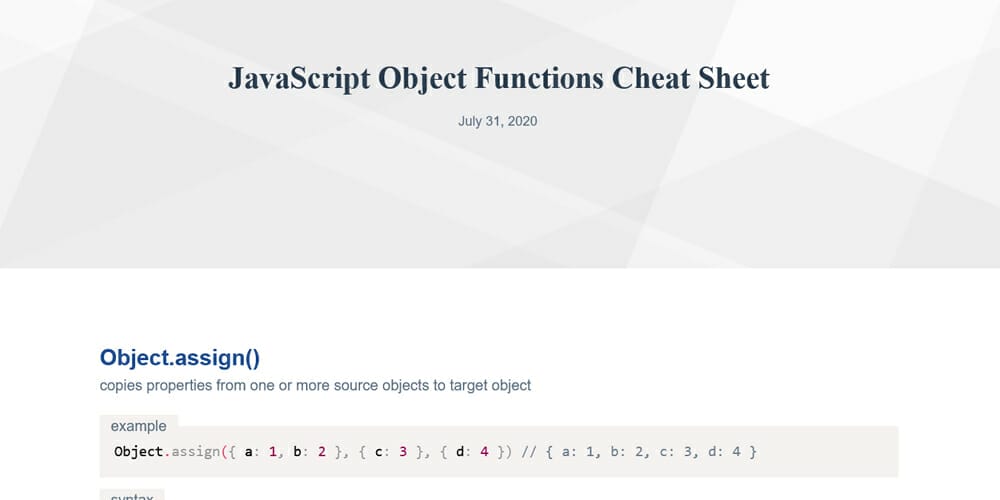This screenshot has width=1000, height=500.
Task: Click the bold key "c" in second argument
Action: pyautogui.click(x=378, y=452)
